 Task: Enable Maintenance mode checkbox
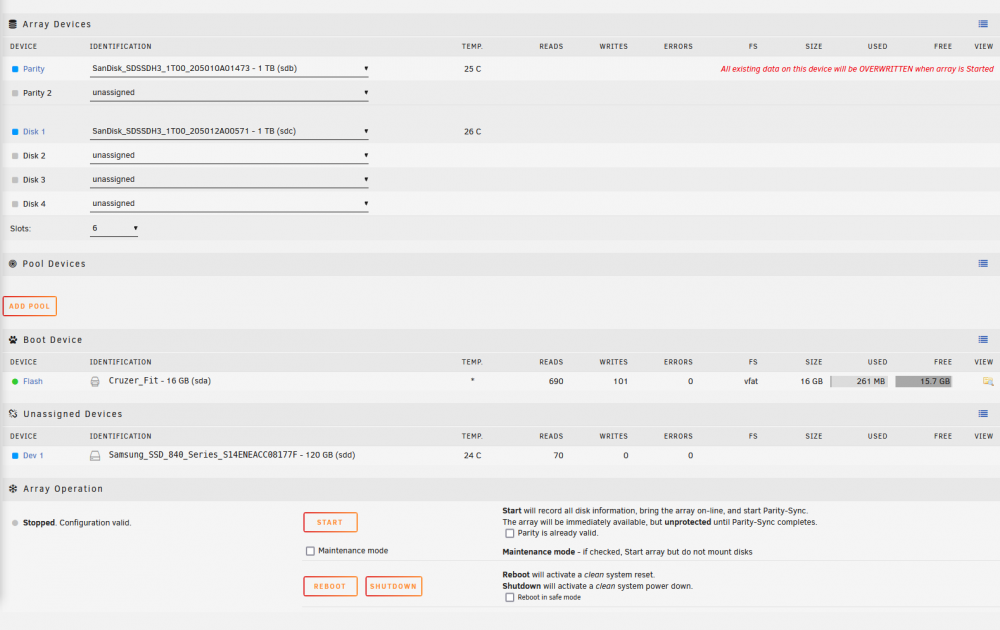click(310, 551)
